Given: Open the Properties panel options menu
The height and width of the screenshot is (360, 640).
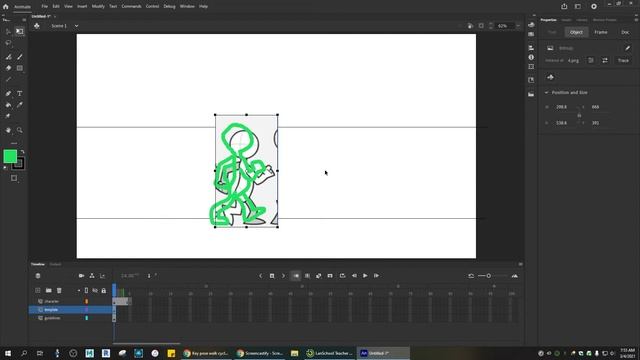Looking at the screenshot, I should pos(636,20).
